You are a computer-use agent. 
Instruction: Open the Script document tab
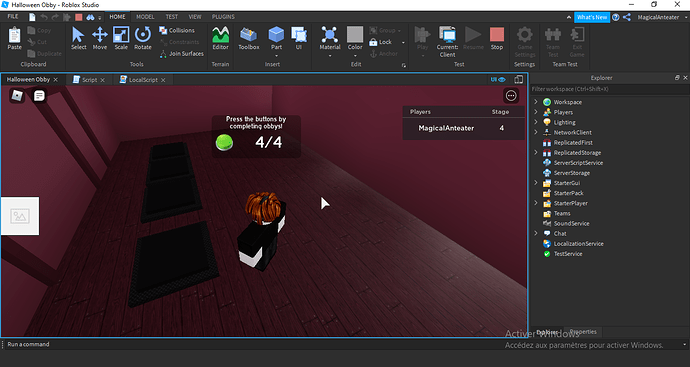click(x=89, y=80)
